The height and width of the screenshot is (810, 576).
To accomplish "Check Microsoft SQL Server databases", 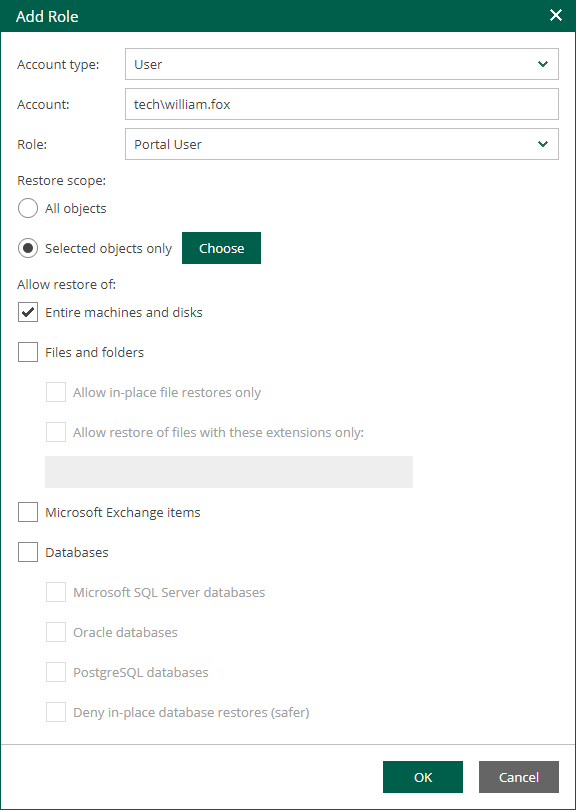I will point(56,592).
